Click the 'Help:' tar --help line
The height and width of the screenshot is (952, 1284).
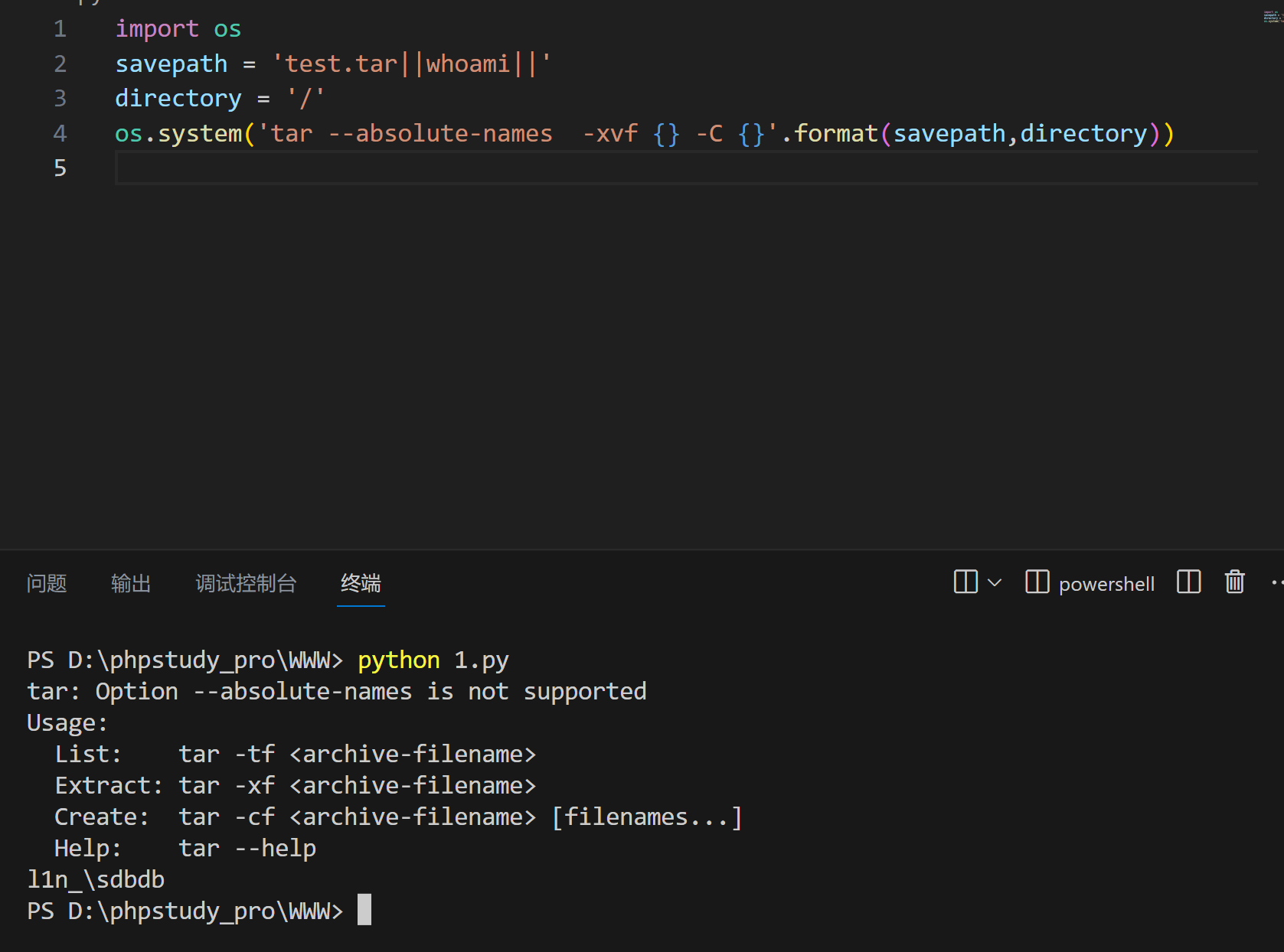(x=185, y=849)
